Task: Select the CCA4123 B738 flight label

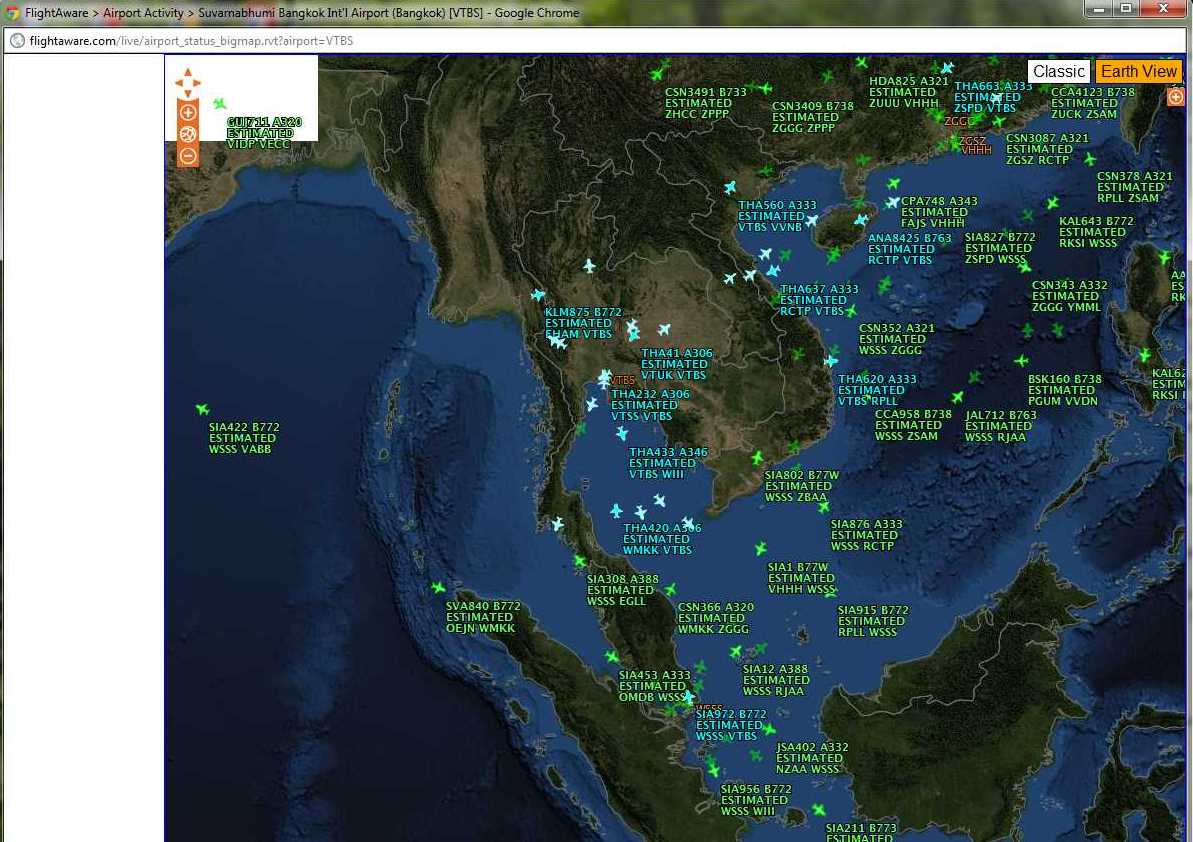Action: 1093,103
